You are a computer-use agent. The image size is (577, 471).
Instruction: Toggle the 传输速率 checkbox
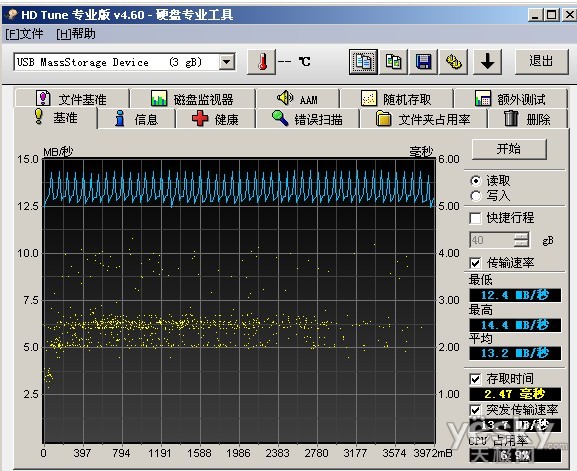point(475,263)
